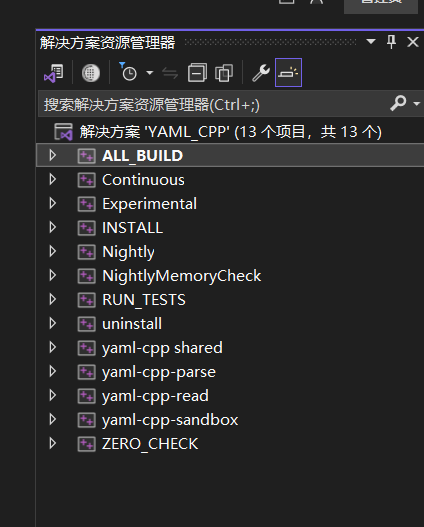Image resolution: width=424 pixels, height=527 pixels.
Task: Click the Nightly C++ project icon
Action: (x=87, y=252)
